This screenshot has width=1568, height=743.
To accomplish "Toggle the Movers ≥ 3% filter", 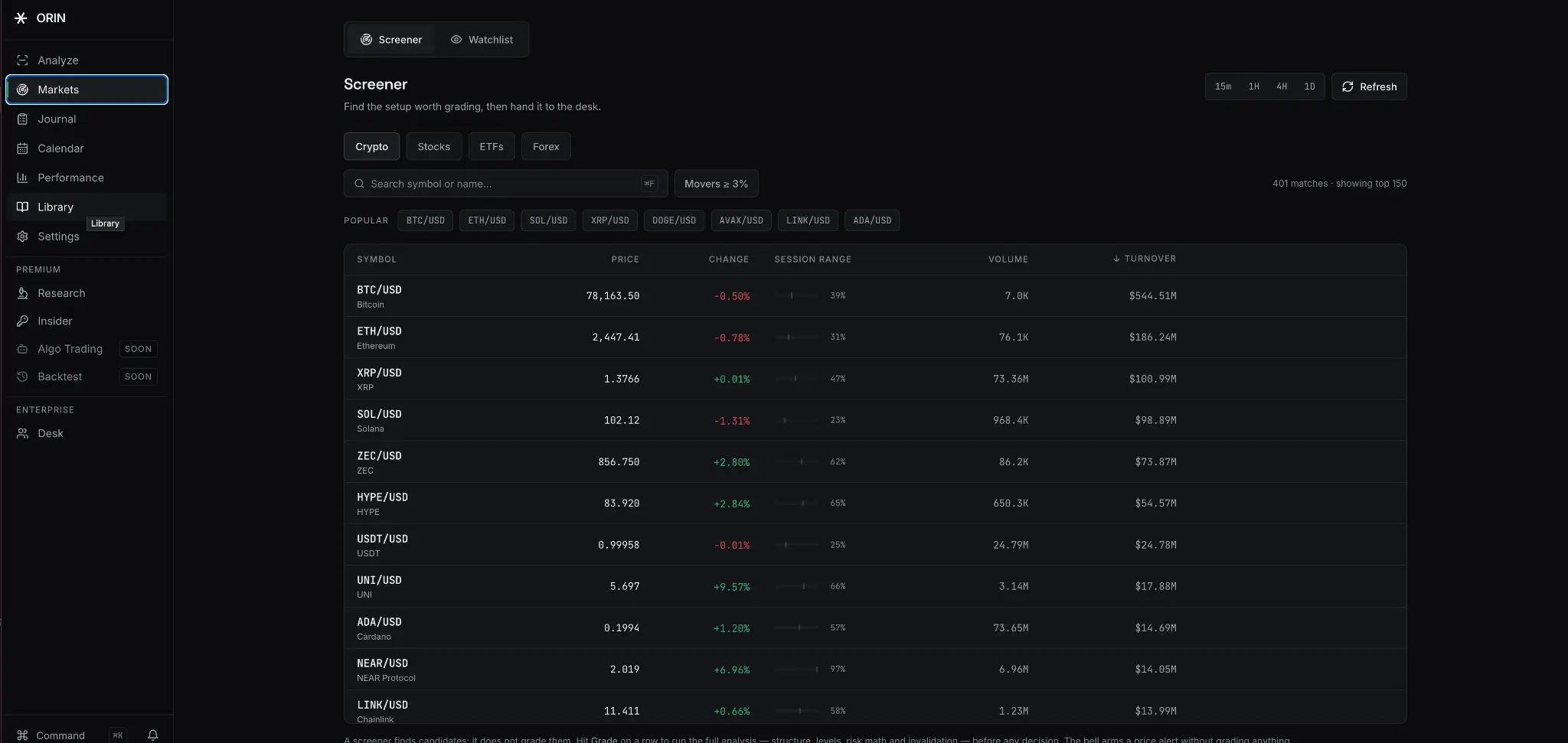I will [x=716, y=184].
